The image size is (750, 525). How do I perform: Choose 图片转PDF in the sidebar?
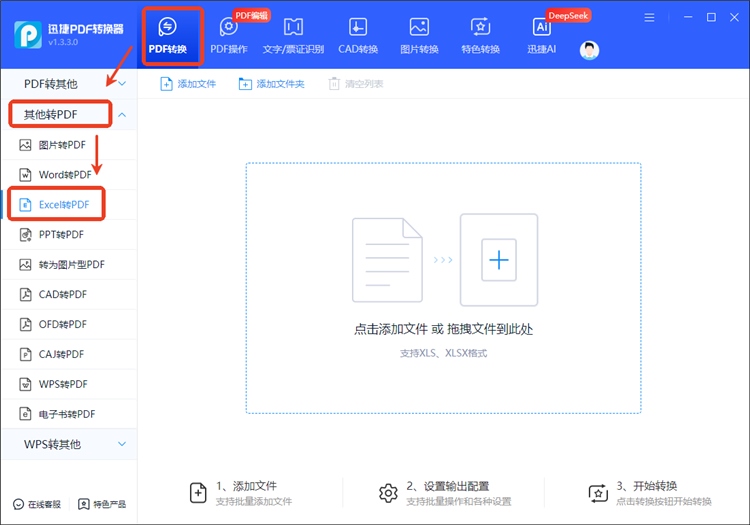click(x=69, y=145)
